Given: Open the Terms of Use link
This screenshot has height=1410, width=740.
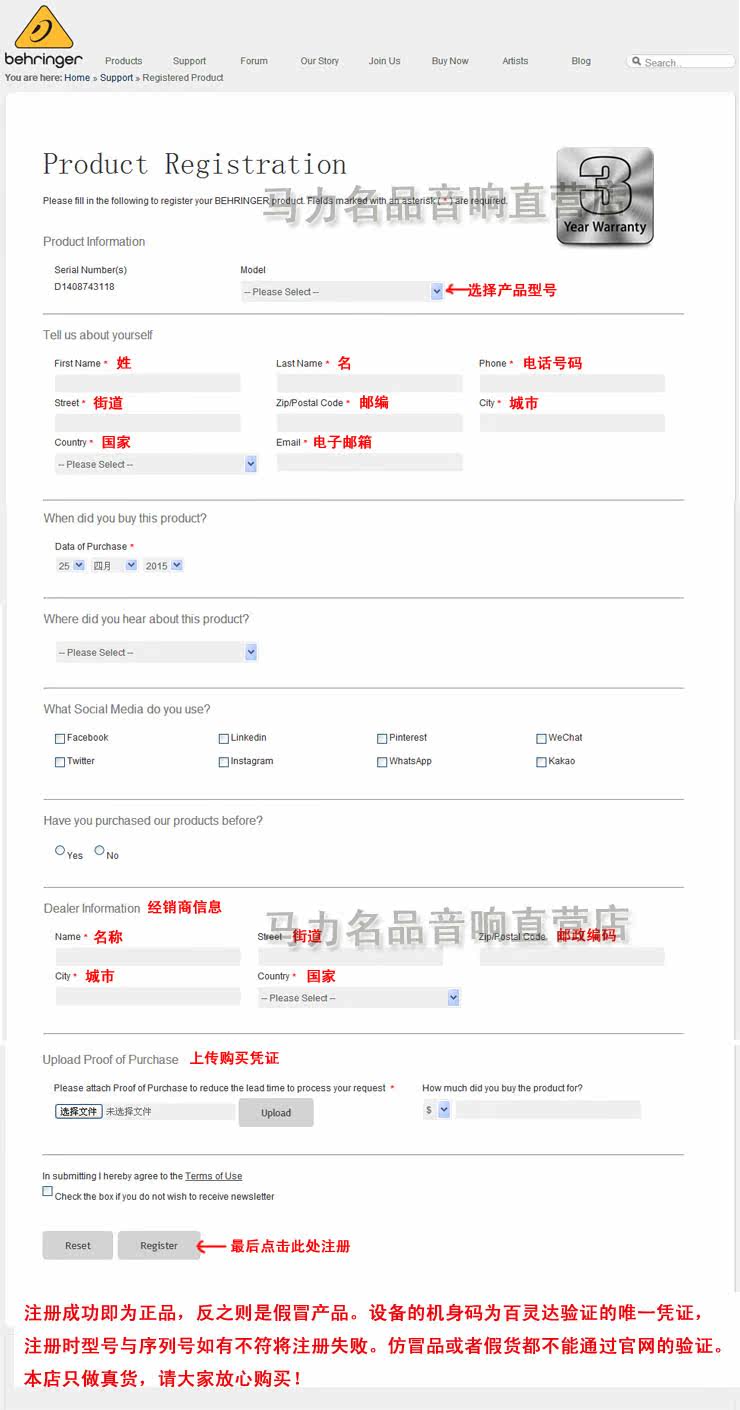Looking at the screenshot, I should pyautogui.click(x=213, y=1176).
